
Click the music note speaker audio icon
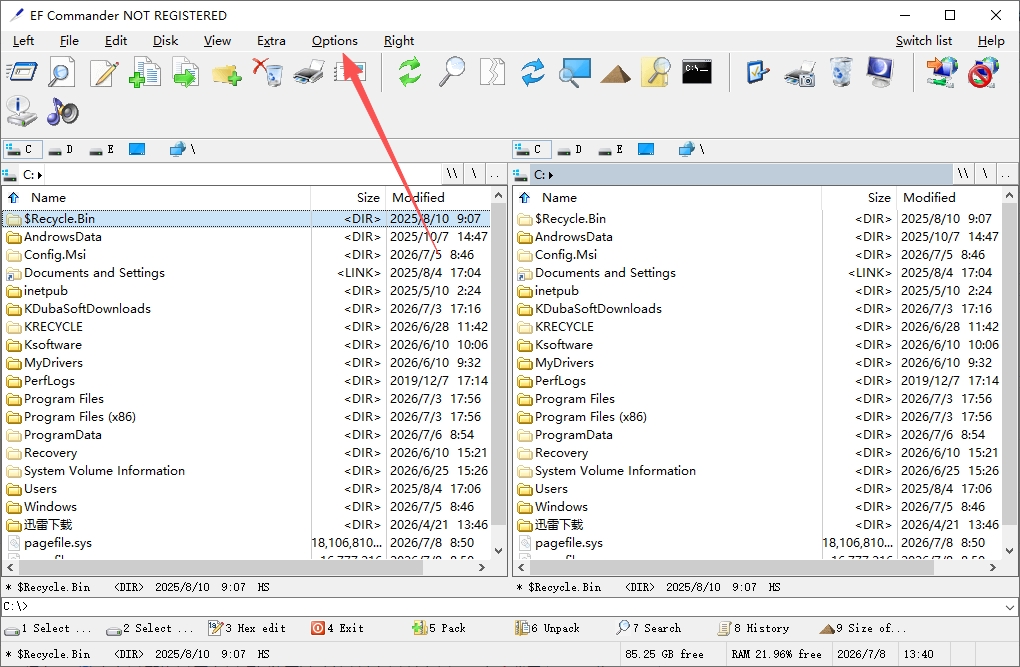pyautogui.click(x=62, y=112)
